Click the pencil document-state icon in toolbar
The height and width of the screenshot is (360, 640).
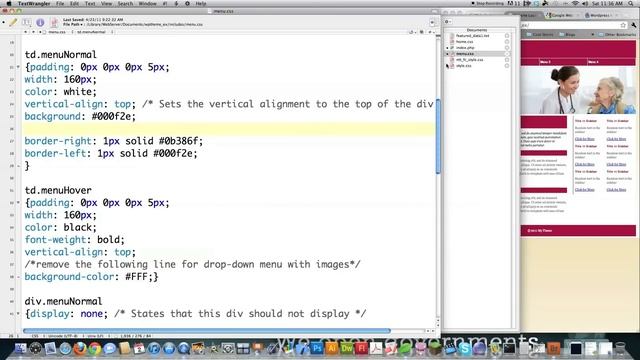pos(13,22)
